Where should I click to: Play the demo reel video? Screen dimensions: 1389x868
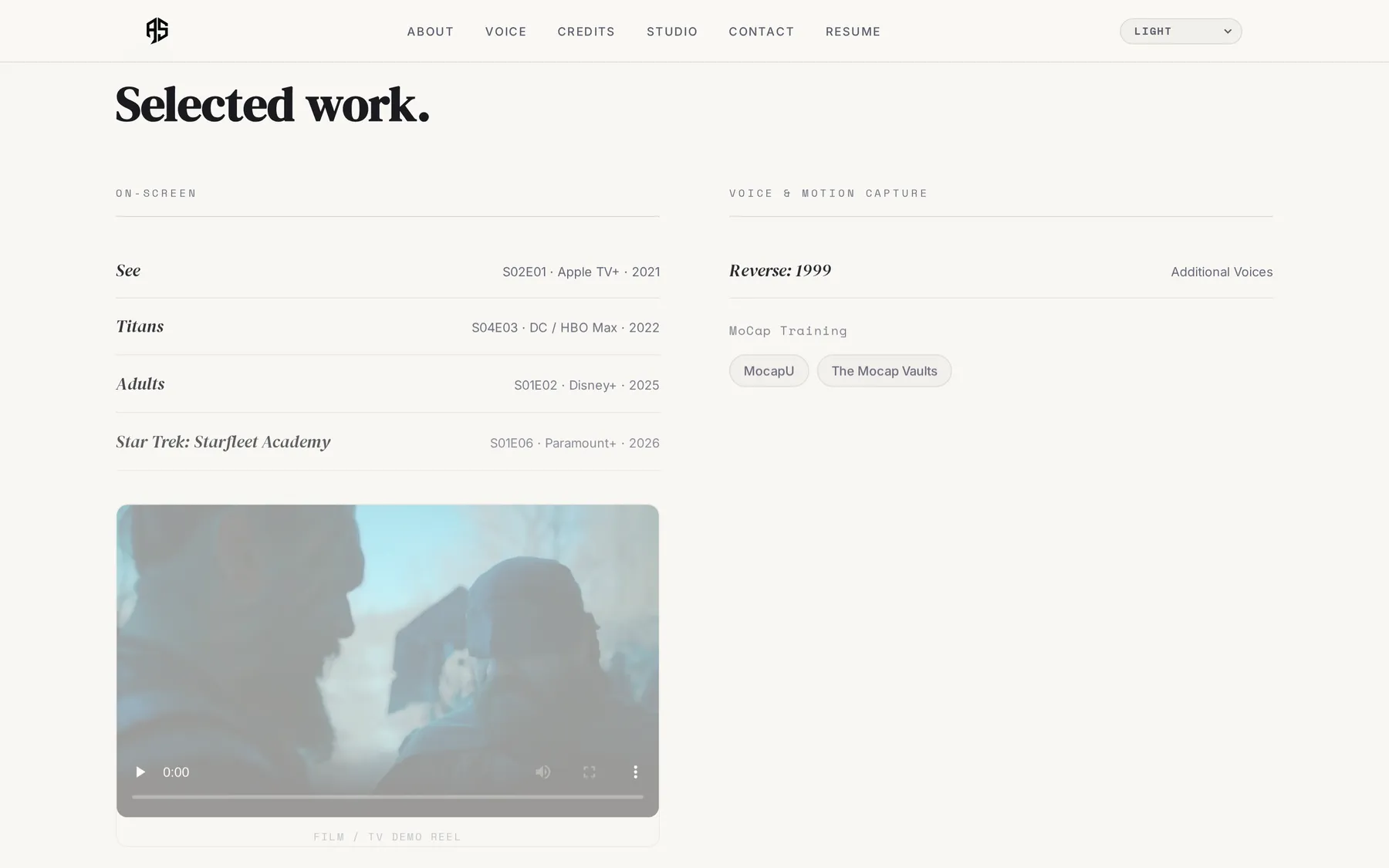click(140, 772)
